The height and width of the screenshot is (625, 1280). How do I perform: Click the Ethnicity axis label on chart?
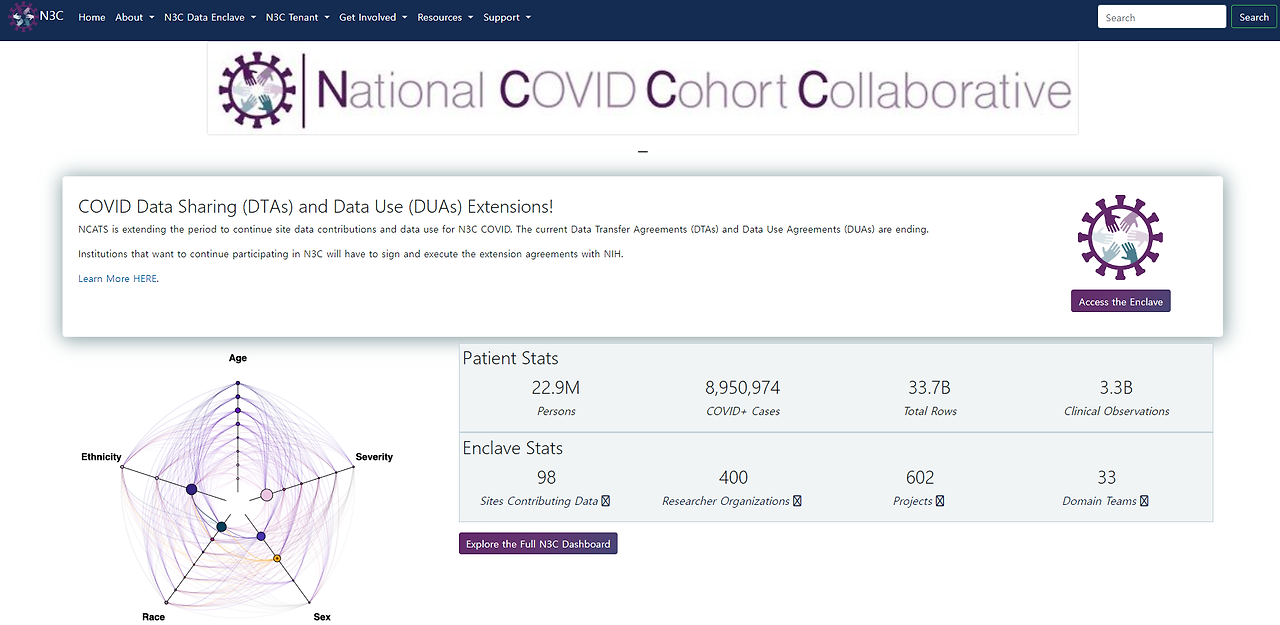(101, 457)
